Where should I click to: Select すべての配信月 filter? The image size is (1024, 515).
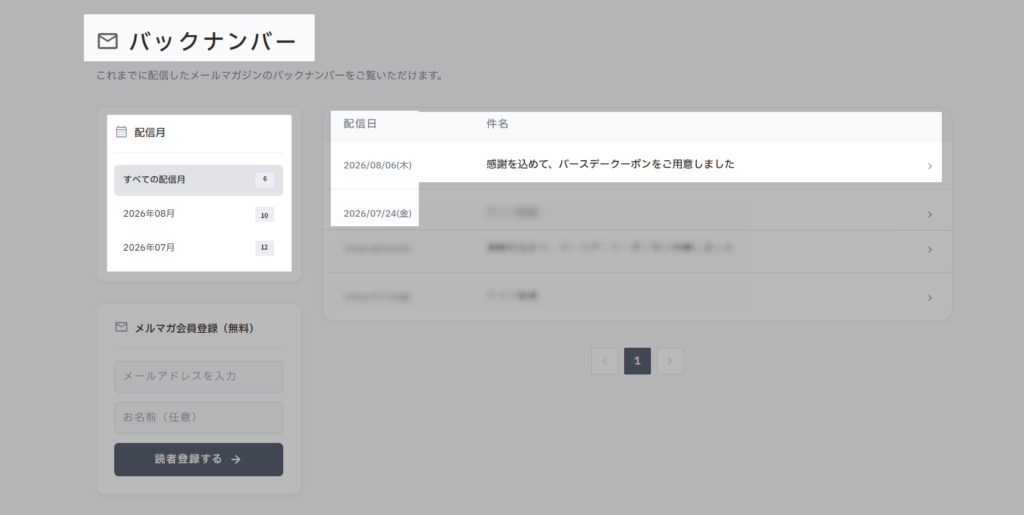coord(199,180)
